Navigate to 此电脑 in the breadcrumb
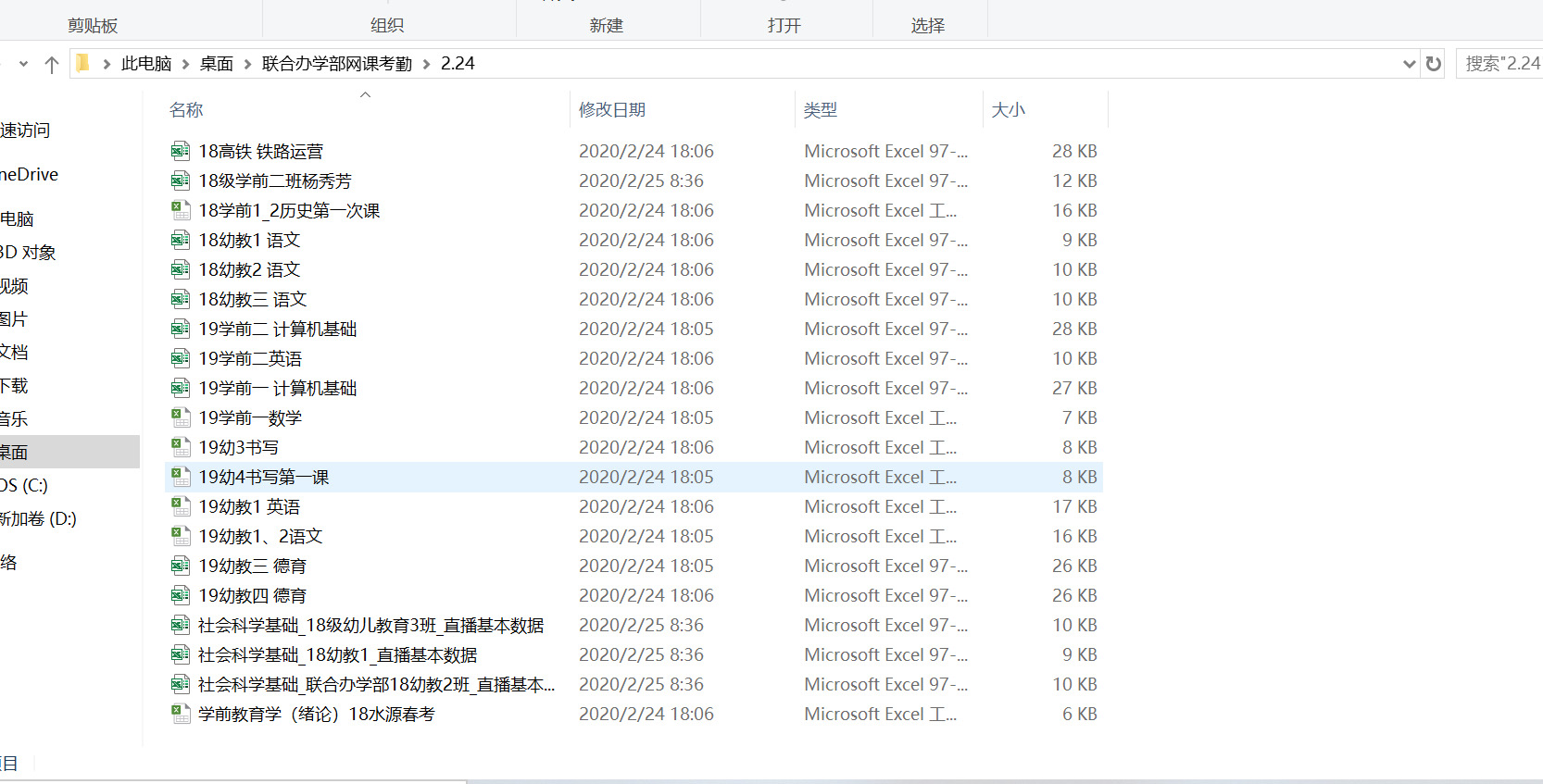The width and height of the screenshot is (1543, 784). pyautogui.click(x=146, y=64)
